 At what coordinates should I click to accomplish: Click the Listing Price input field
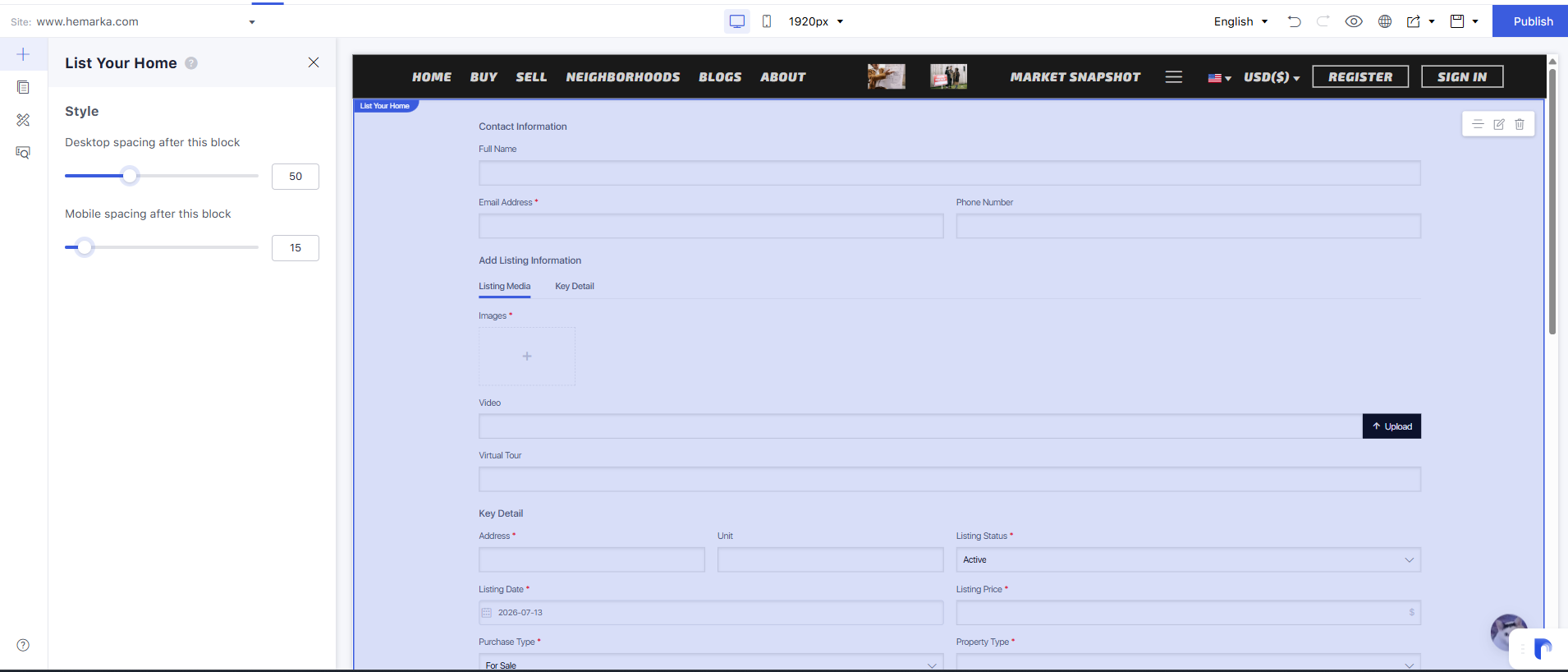coord(1188,613)
